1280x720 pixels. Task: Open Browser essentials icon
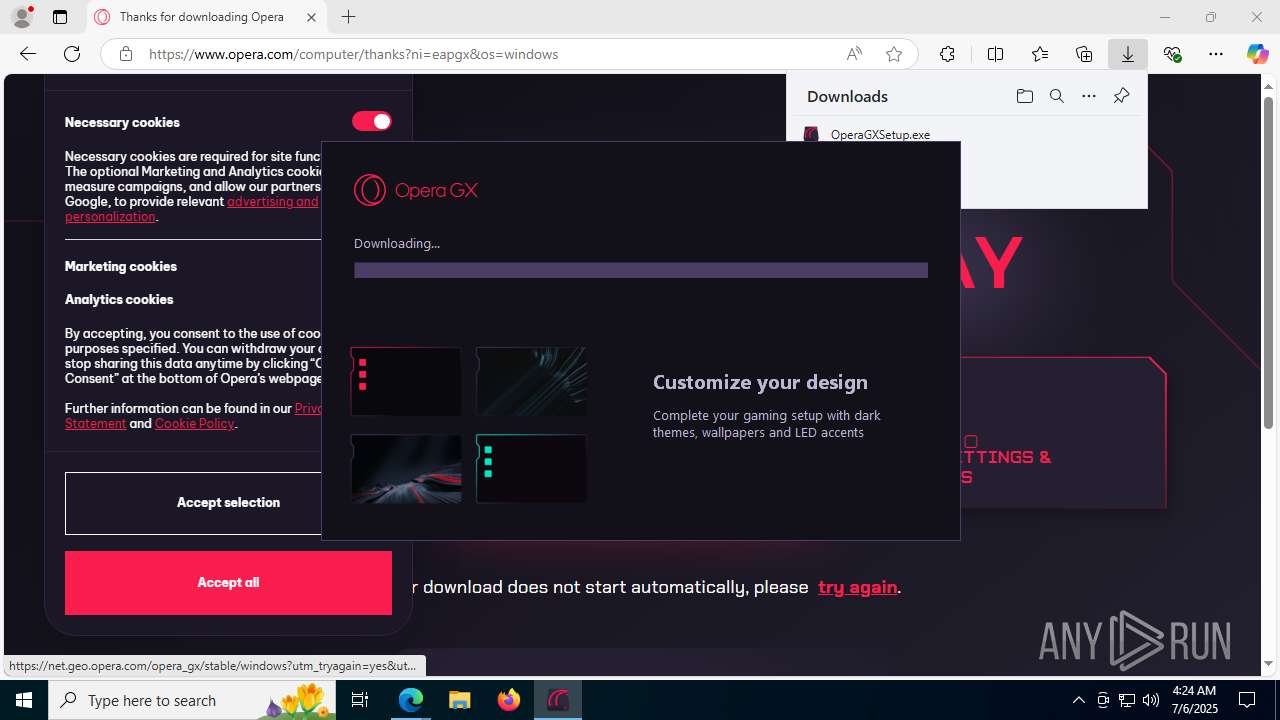coord(1172,54)
